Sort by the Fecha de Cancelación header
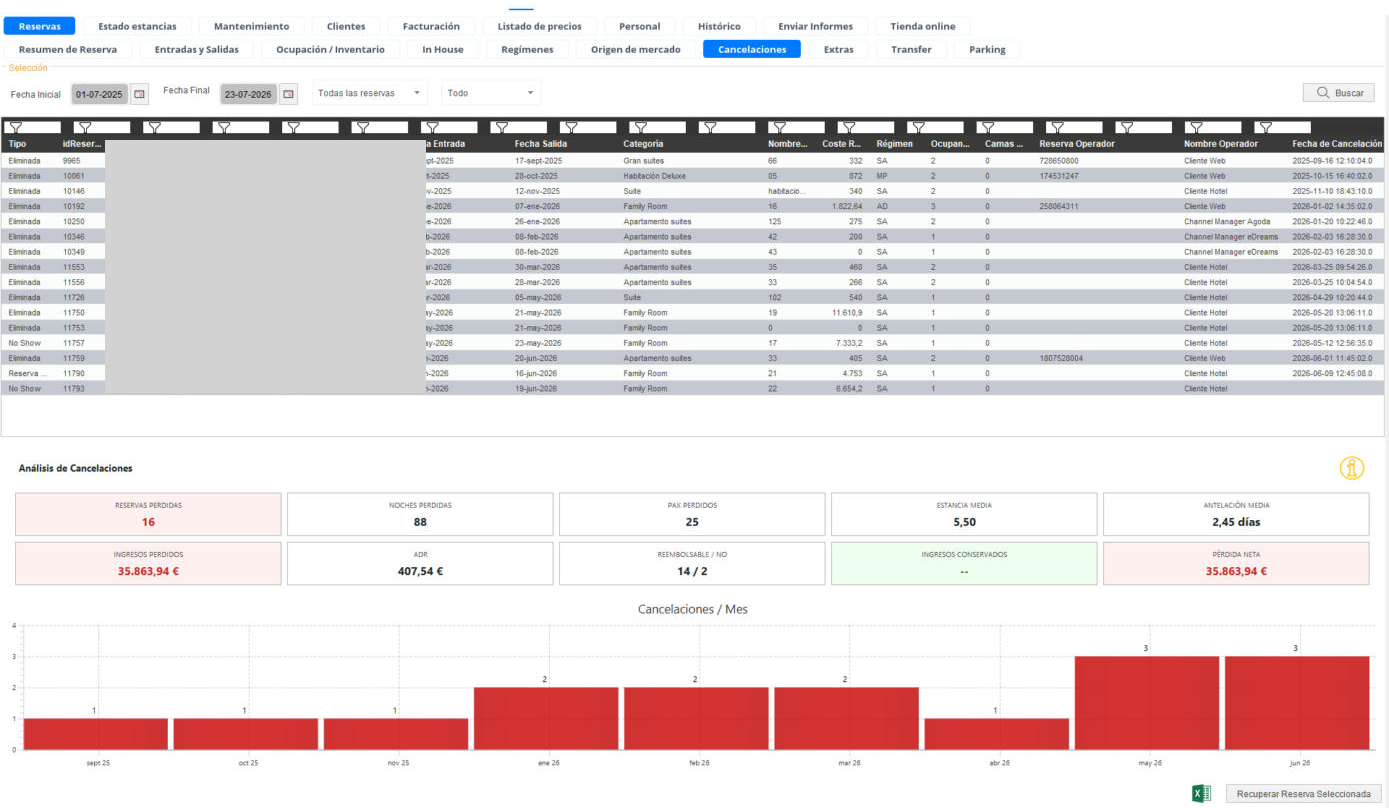 pos(1336,144)
